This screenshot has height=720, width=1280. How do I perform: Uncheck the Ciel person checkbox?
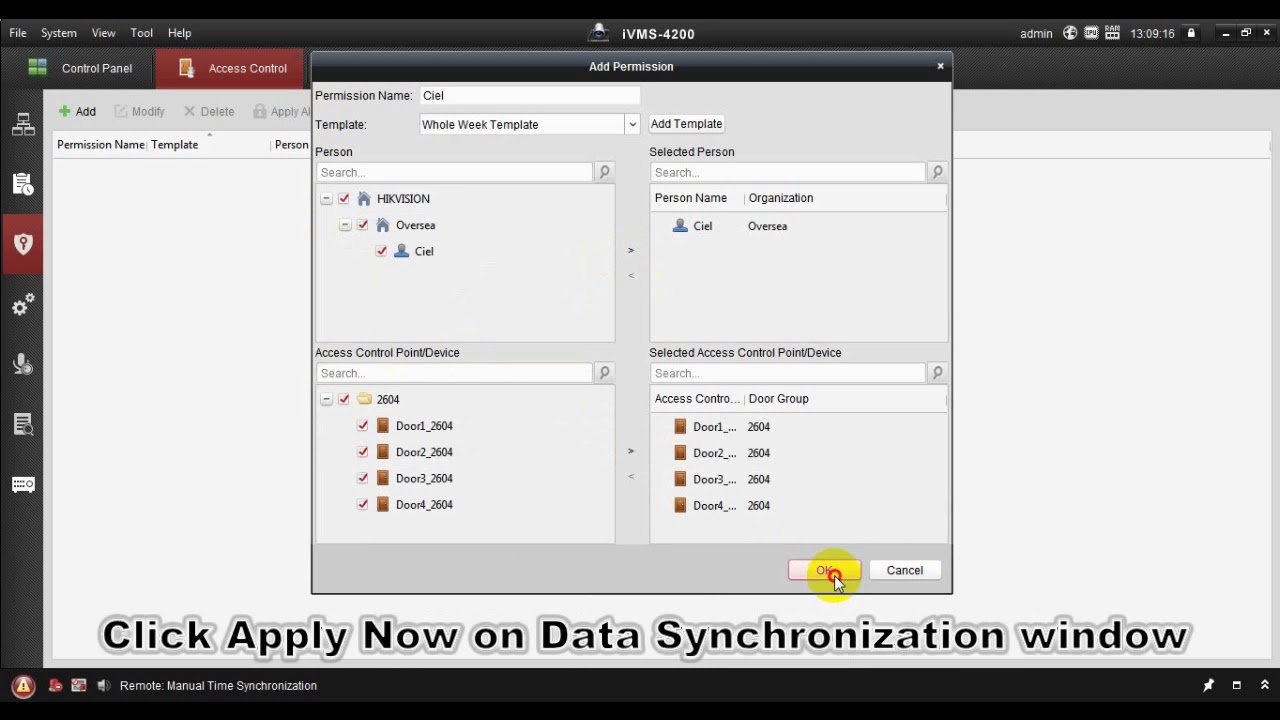point(381,251)
